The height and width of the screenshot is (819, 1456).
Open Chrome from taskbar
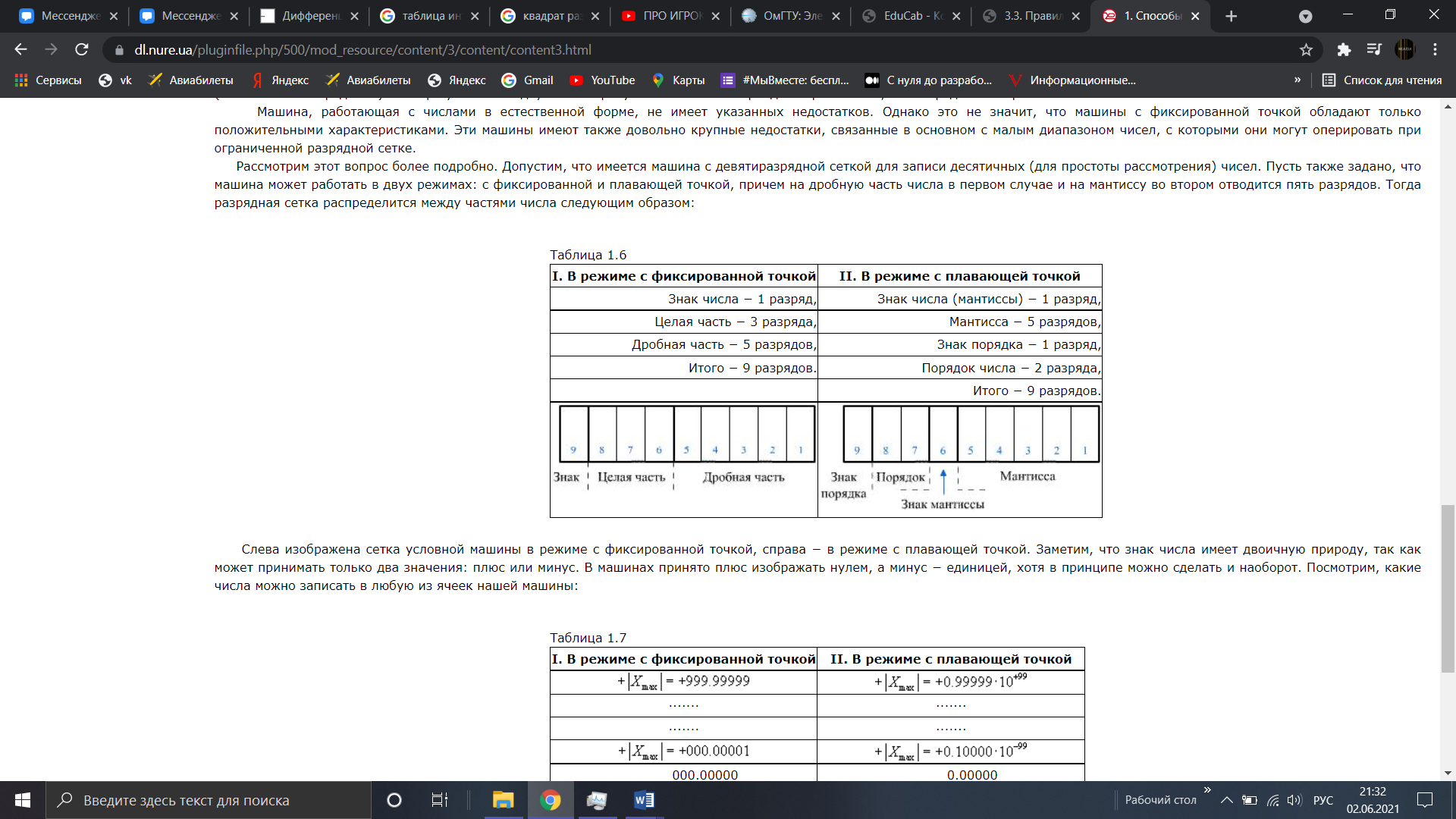pyautogui.click(x=551, y=800)
